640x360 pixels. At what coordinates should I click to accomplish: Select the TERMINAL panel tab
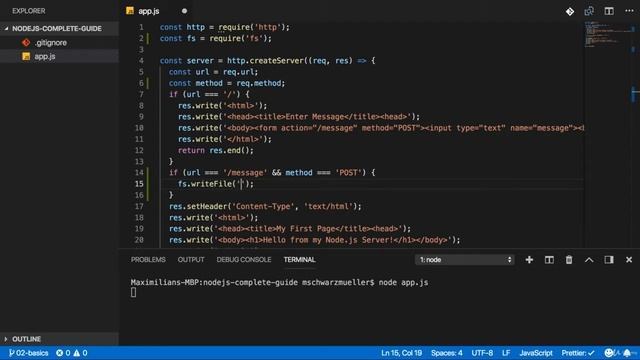300,260
